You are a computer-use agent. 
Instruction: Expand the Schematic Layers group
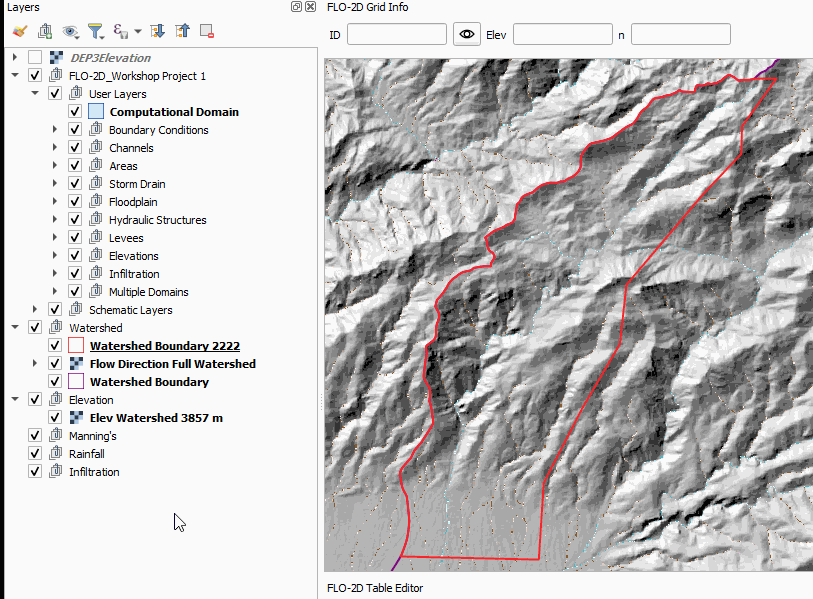(35, 310)
